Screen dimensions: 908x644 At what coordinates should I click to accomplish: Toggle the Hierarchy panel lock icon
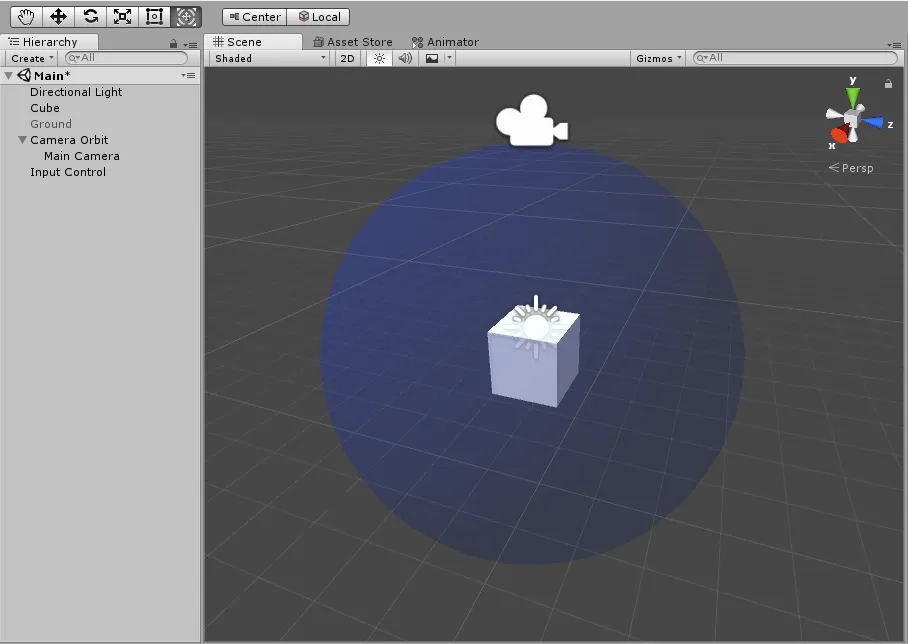[173, 43]
